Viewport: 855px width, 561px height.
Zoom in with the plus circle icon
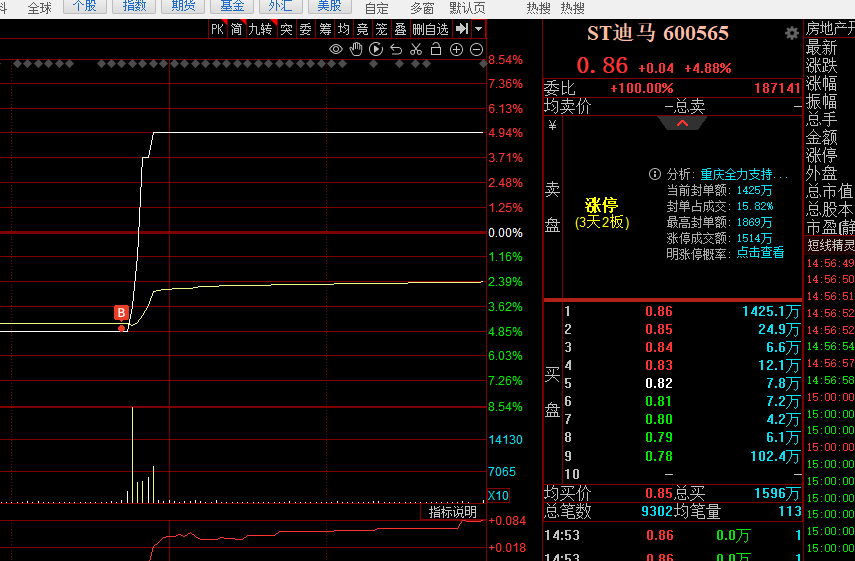coord(456,50)
